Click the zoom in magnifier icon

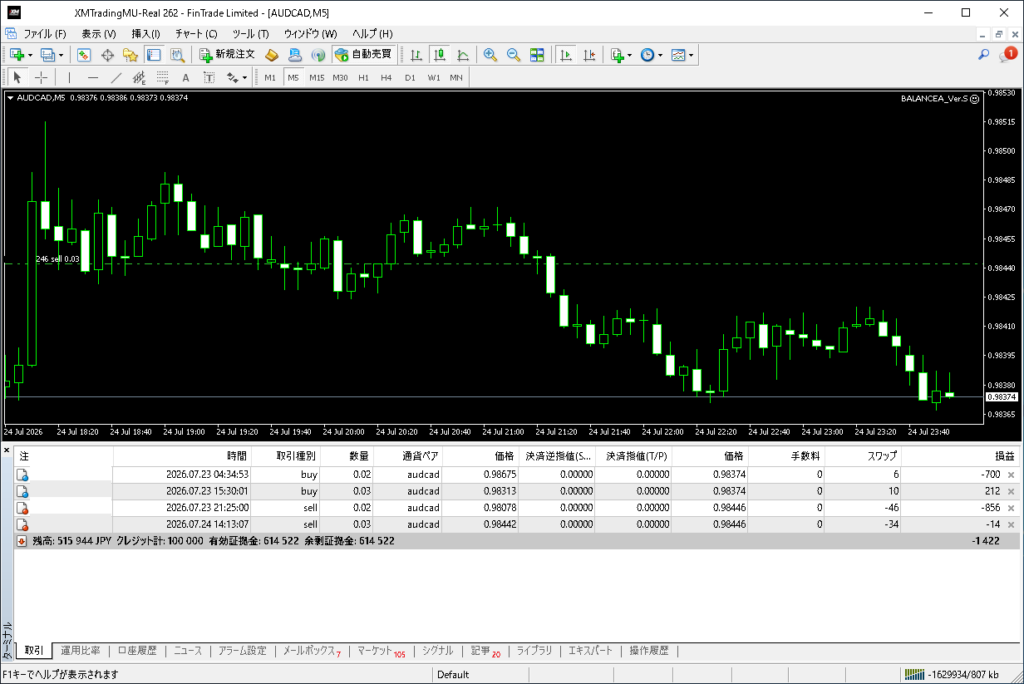(x=490, y=55)
